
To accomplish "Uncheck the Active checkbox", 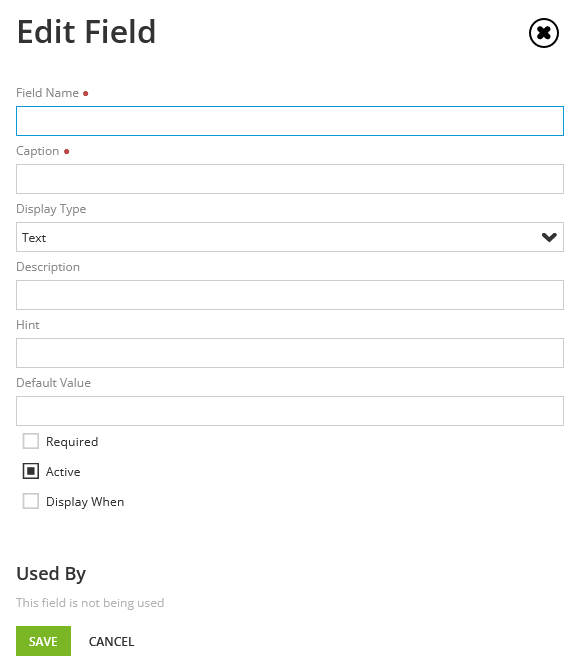I will (x=31, y=471).
